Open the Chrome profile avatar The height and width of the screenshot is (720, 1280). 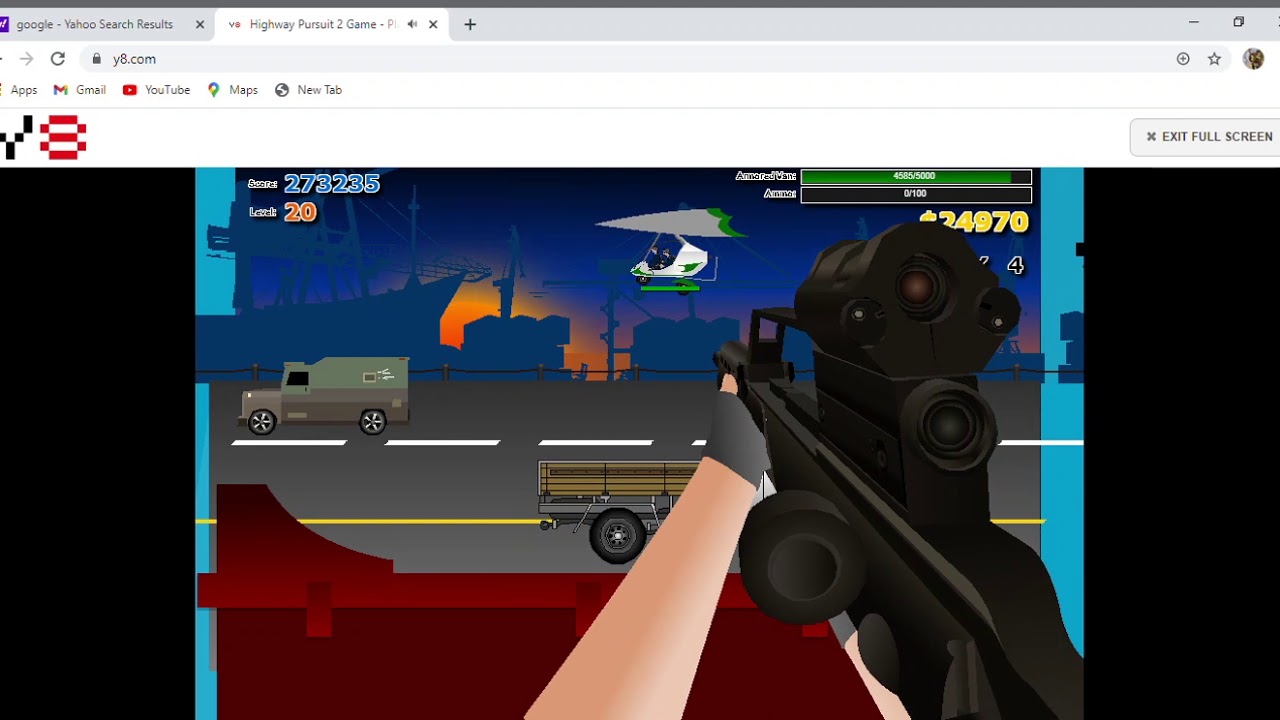(x=1253, y=59)
